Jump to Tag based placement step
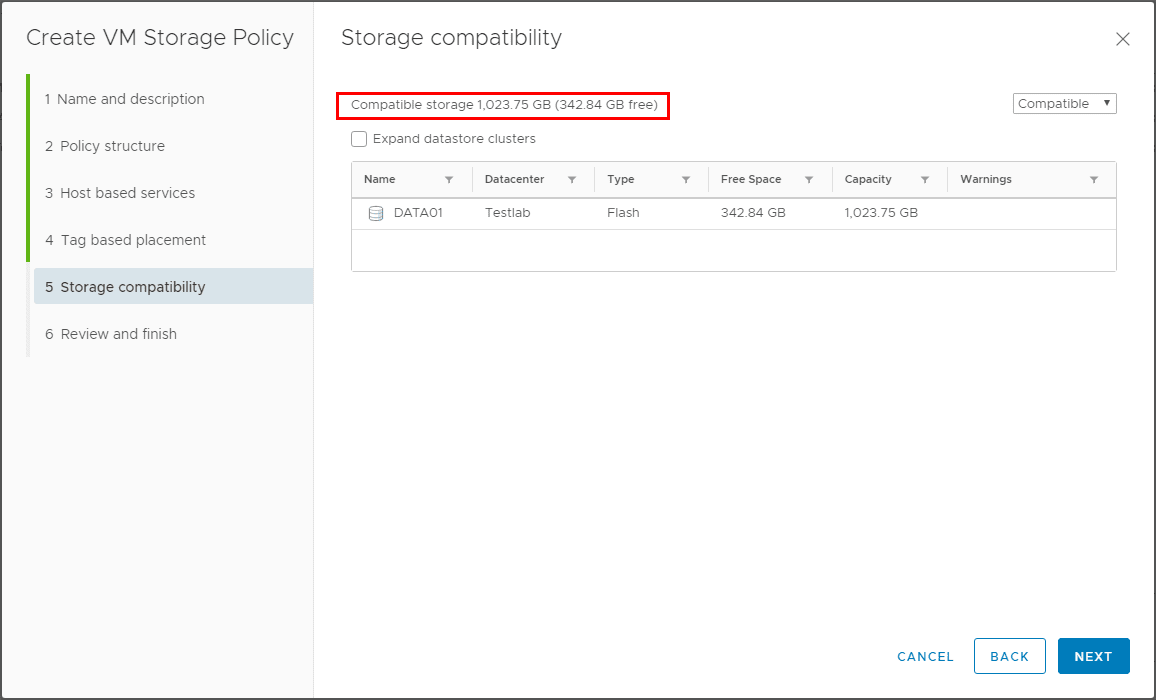 click(133, 240)
